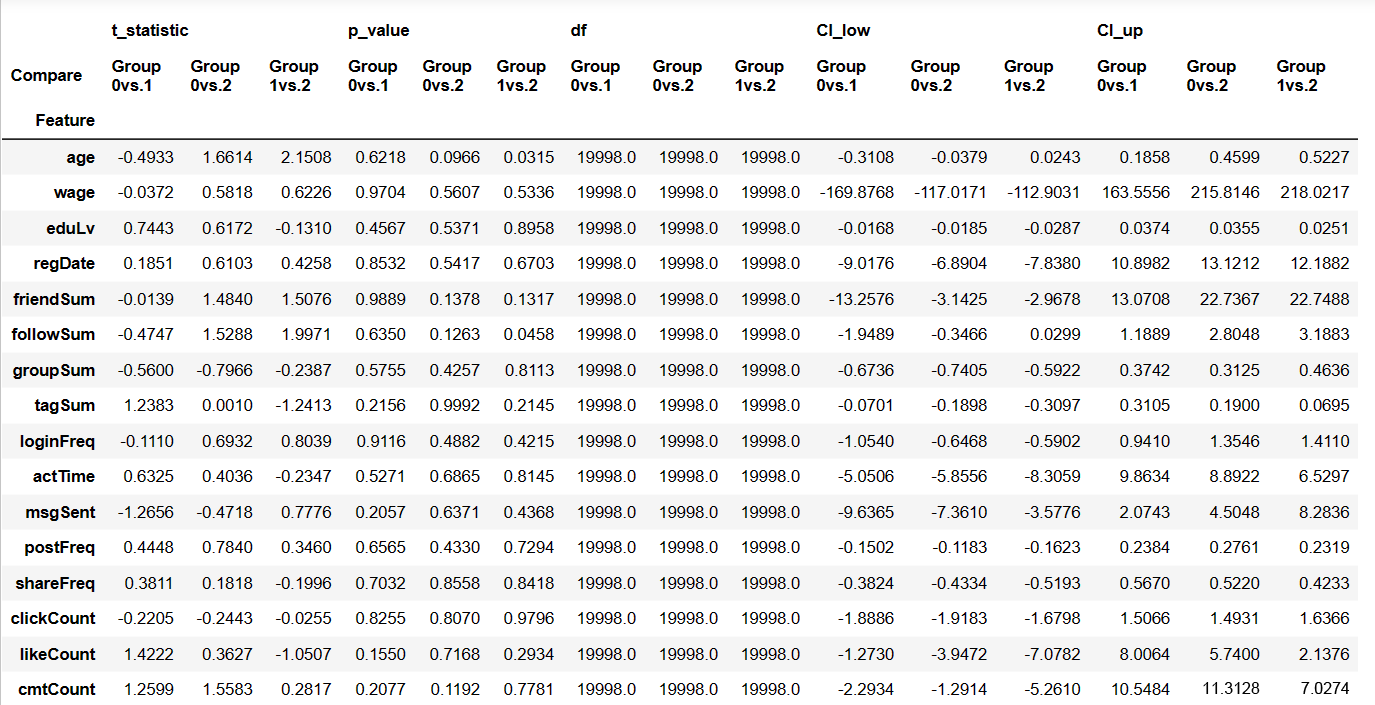Select friendSum CI_low value -13.2576
The image size is (1375, 705).
pyautogui.click(x=863, y=299)
